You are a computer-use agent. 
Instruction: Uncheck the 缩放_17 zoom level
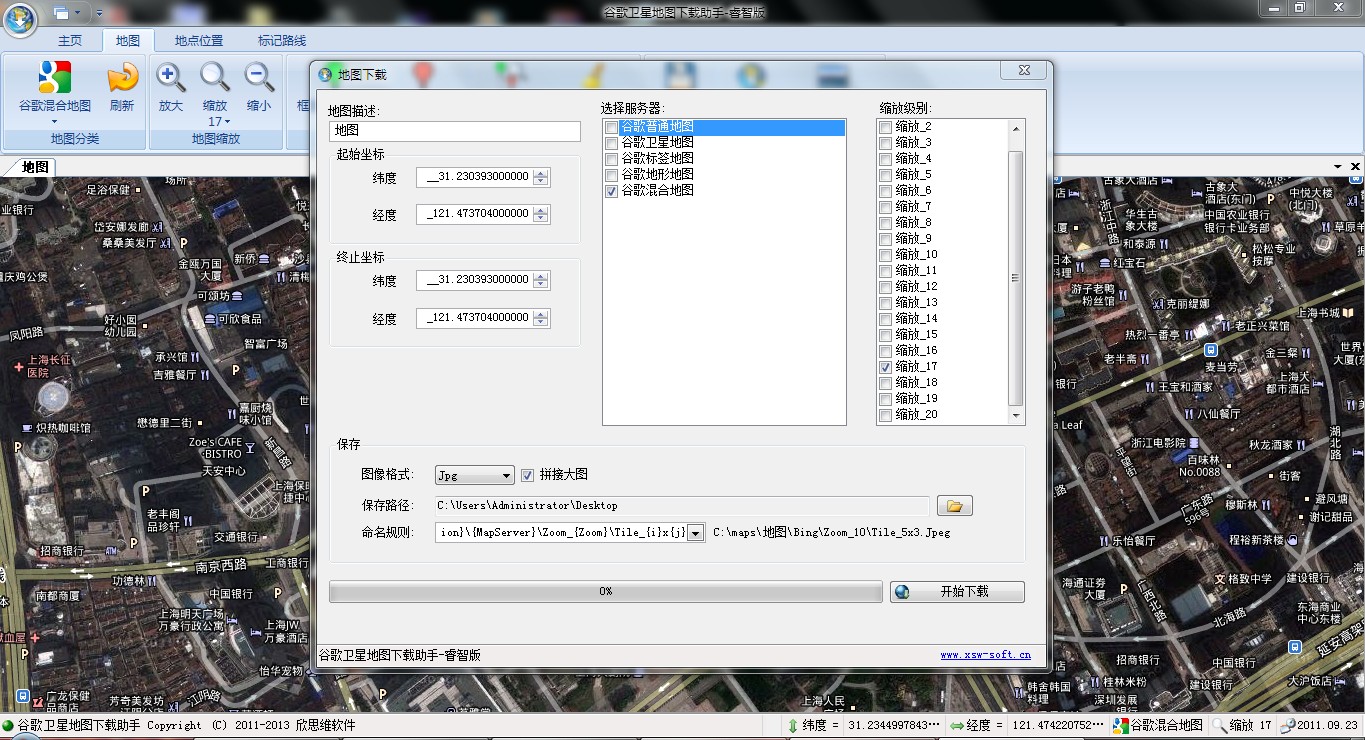(x=885, y=367)
